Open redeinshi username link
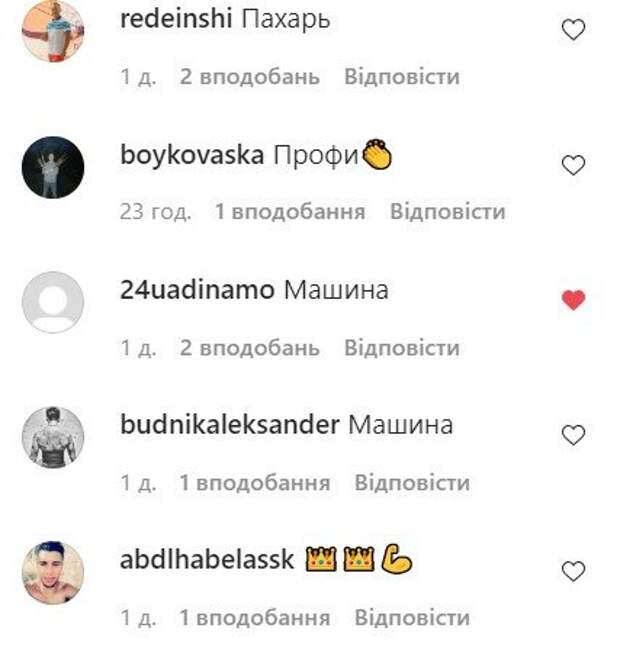Viewport: 620px width, 660px height. click(x=176, y=19)
